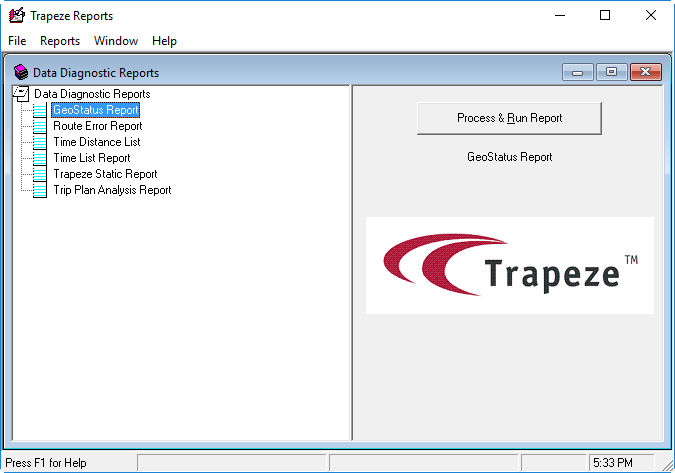Select Trapeze Static Report in the tree
This screenshot has height=473, width=675.
click(105, 174)
